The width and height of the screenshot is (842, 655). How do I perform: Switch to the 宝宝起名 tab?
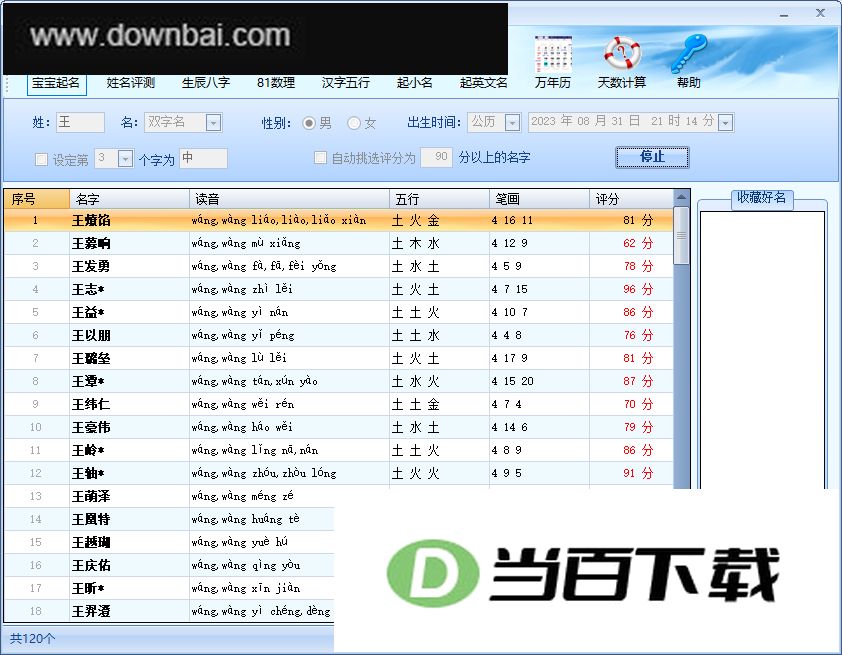[56, 83]
